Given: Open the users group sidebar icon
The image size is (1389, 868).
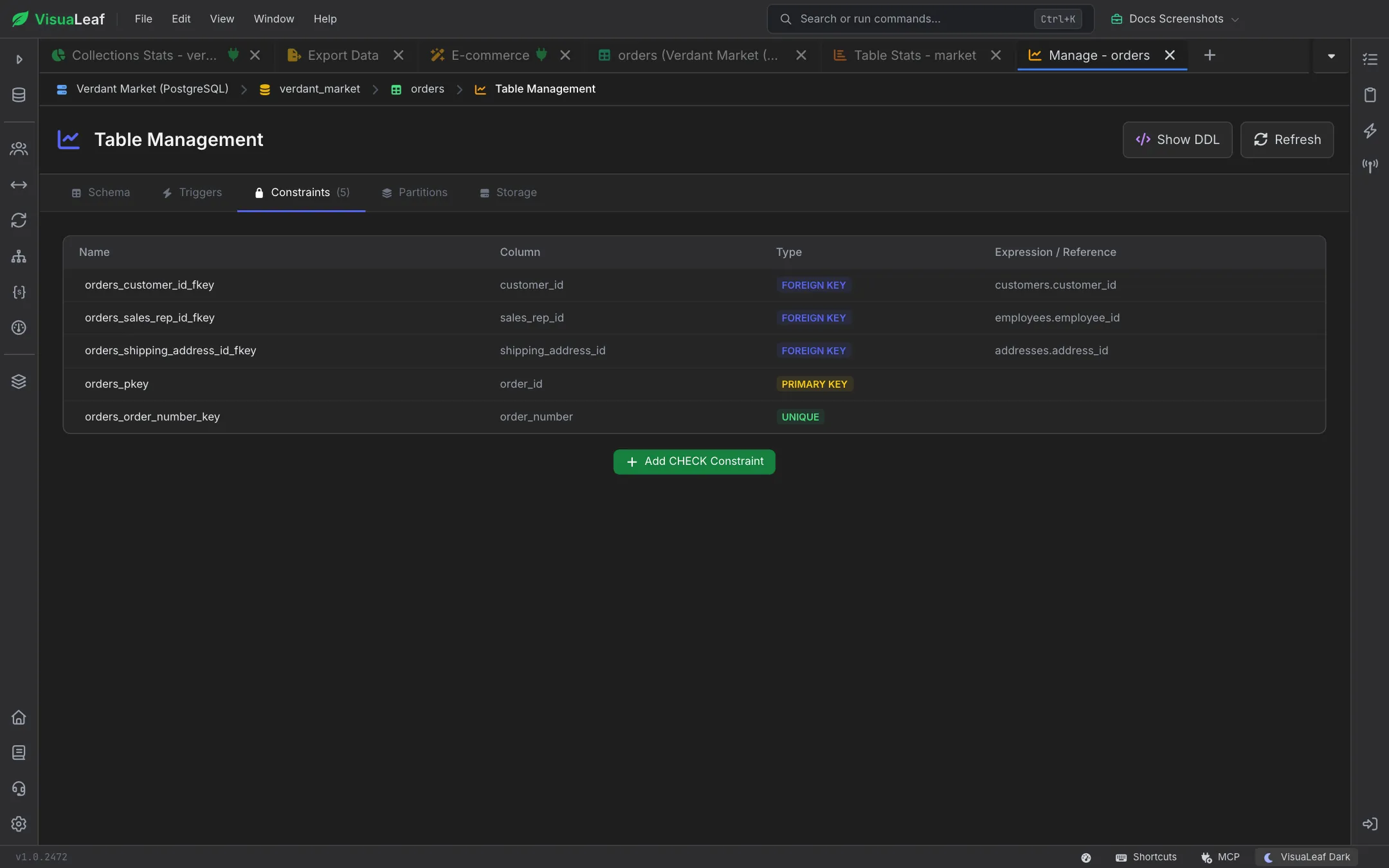Looking at the screenshot, I should tap(19, 149).
